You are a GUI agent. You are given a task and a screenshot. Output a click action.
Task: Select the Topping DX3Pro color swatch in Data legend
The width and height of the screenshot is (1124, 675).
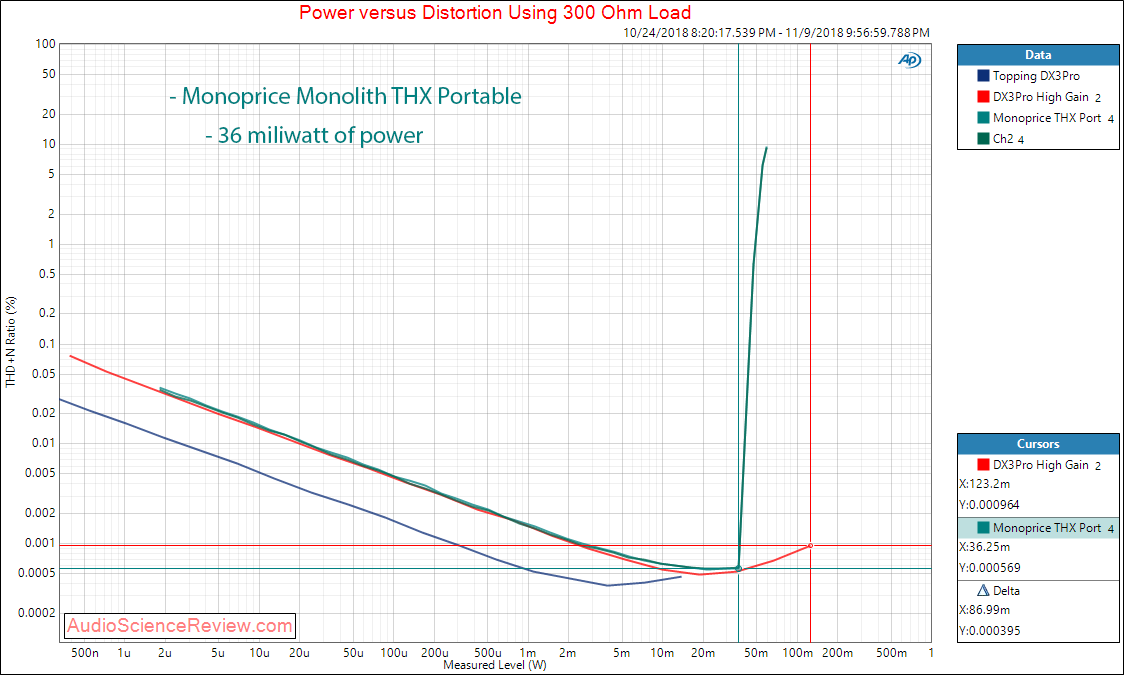[x=984, y=76]
